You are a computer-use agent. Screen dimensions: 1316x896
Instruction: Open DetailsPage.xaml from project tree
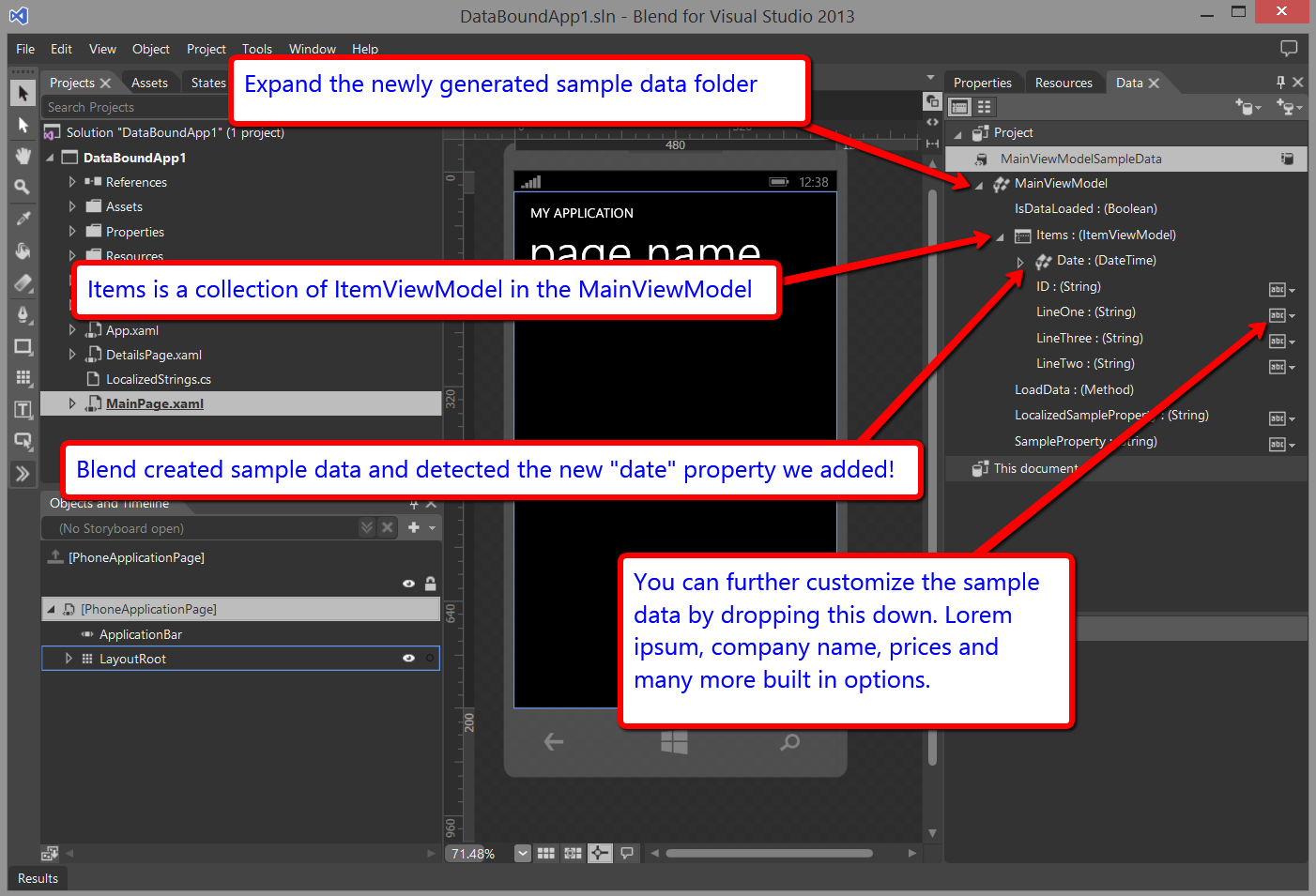click(x=153, y=355)
